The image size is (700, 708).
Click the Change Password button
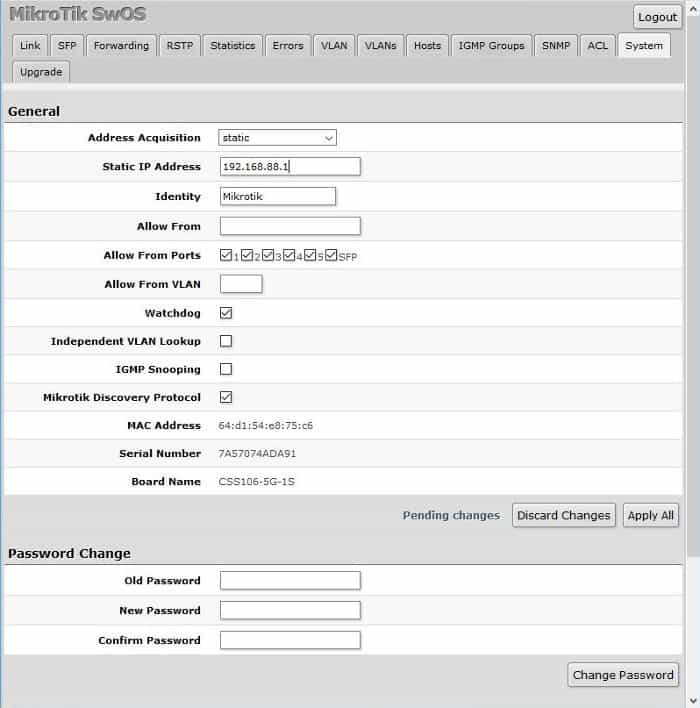[x=623, y=675]
